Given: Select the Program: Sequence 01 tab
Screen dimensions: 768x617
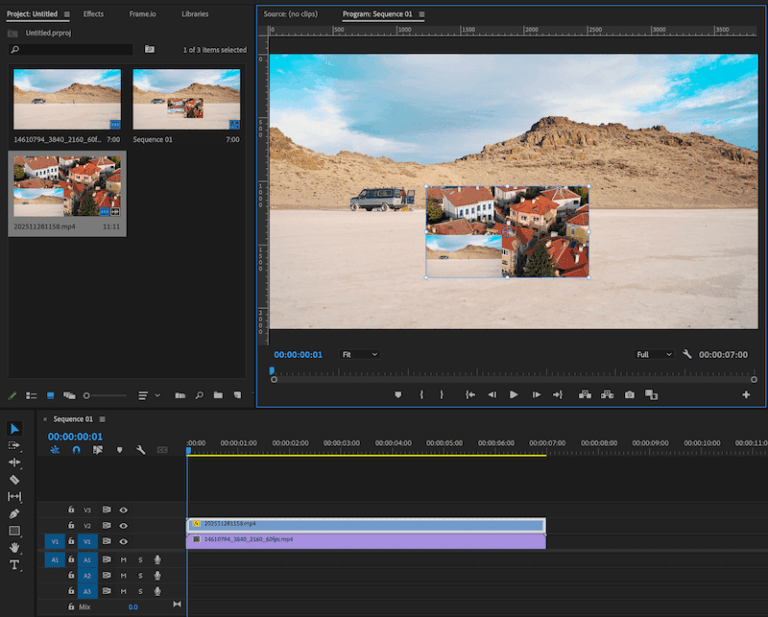Looking at the screenshot, I should [x=377, y=14].
